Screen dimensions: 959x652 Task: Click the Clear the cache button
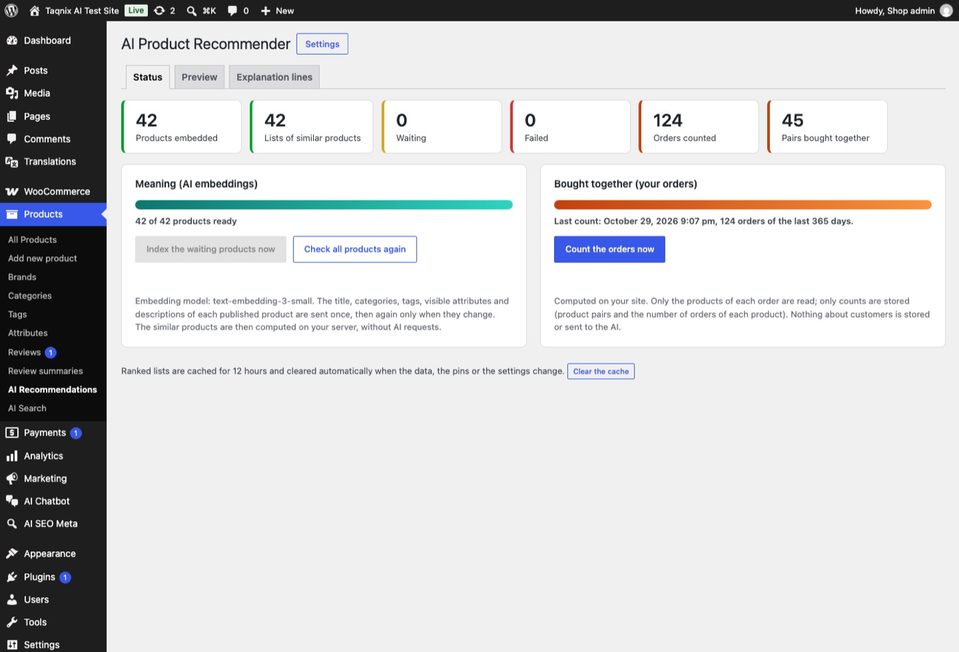601,371
